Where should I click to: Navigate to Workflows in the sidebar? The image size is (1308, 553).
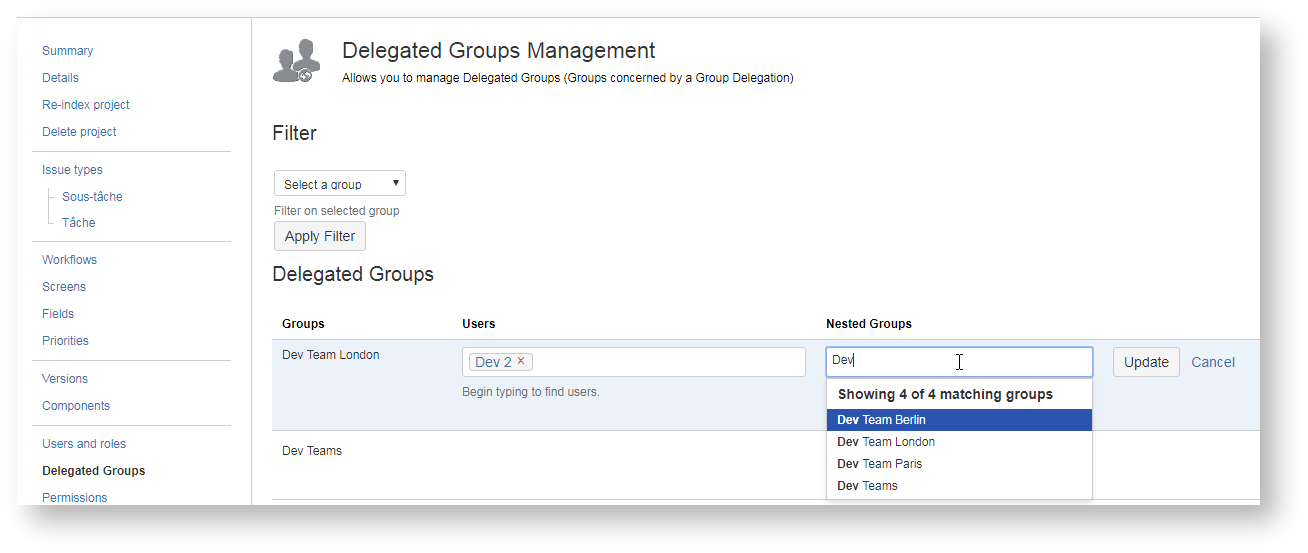[69, 260]
